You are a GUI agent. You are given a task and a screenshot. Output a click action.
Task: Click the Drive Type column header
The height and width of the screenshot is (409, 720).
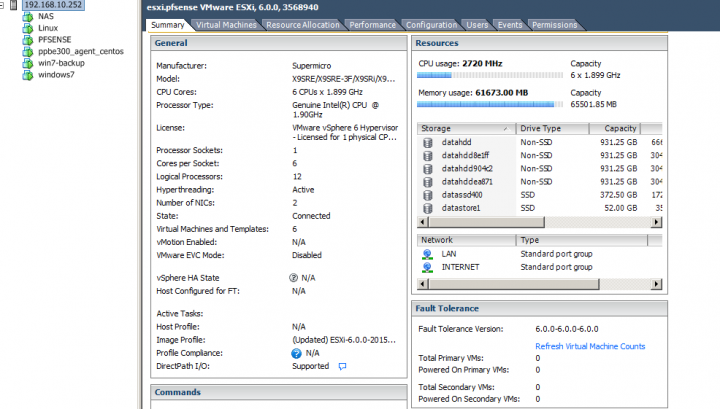(552, 129)
